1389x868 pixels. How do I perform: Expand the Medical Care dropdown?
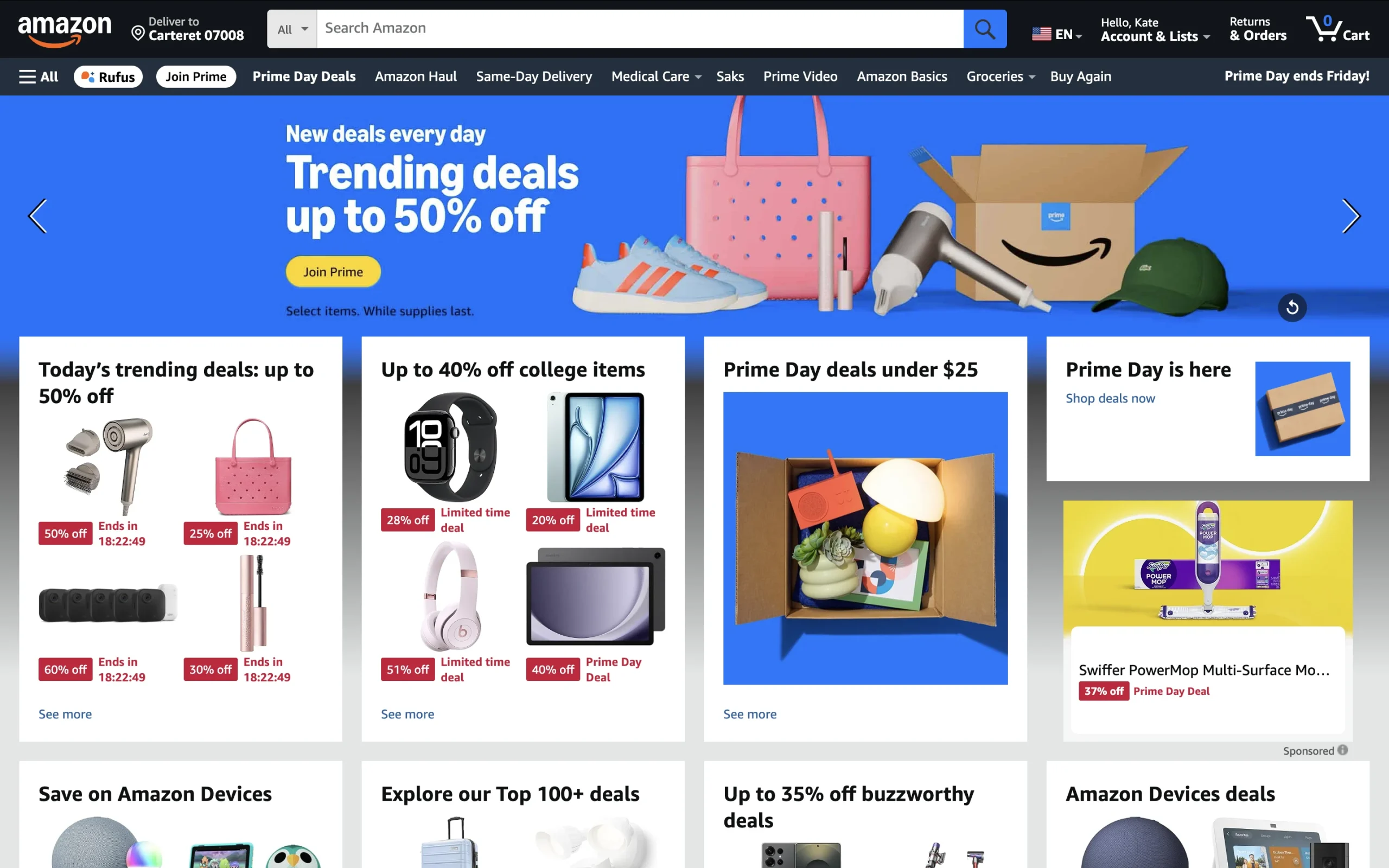pyautogui.click(x=656, y=76)
